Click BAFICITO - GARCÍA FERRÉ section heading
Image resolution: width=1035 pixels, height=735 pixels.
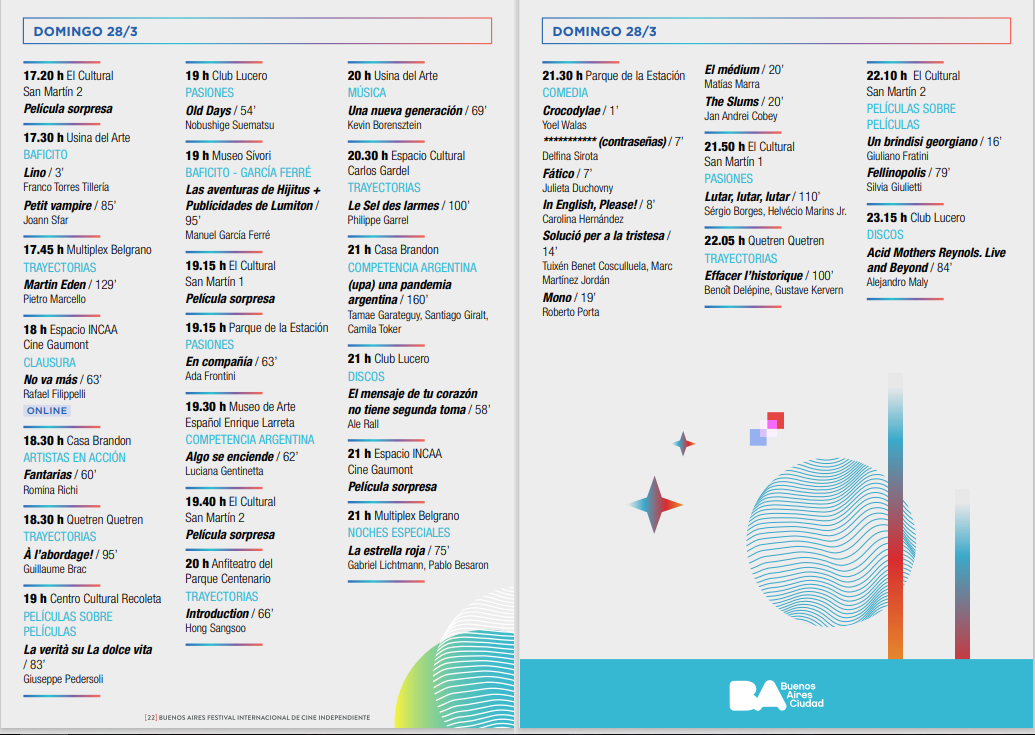click(x=248, y=173)
